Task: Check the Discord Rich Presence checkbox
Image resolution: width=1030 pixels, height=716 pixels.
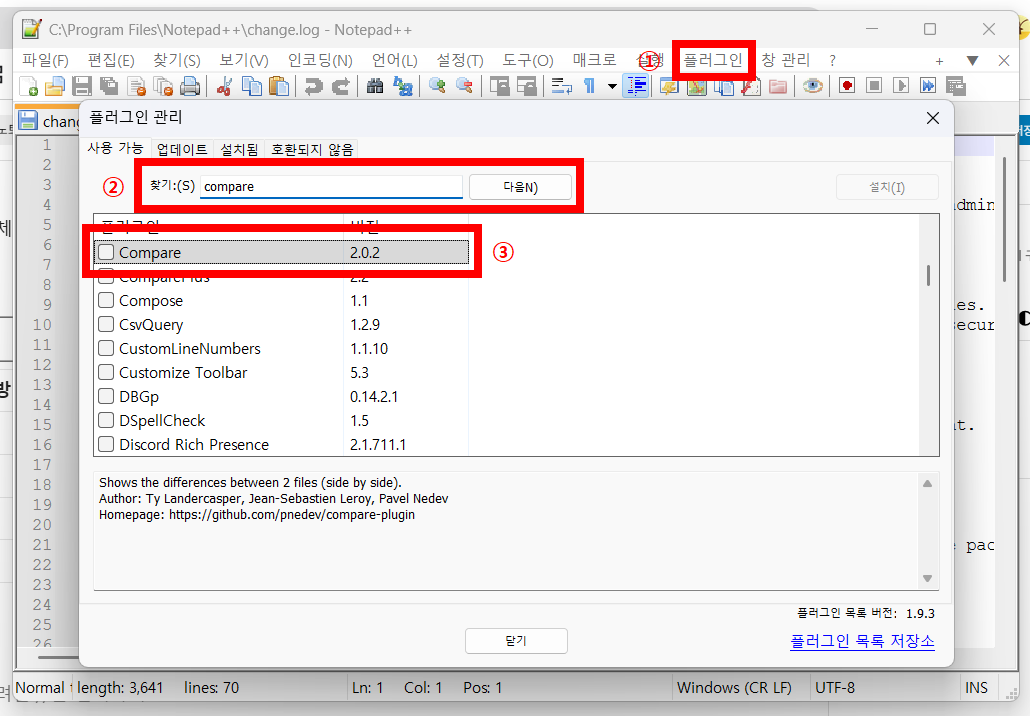Action: [x=106, y=444]
